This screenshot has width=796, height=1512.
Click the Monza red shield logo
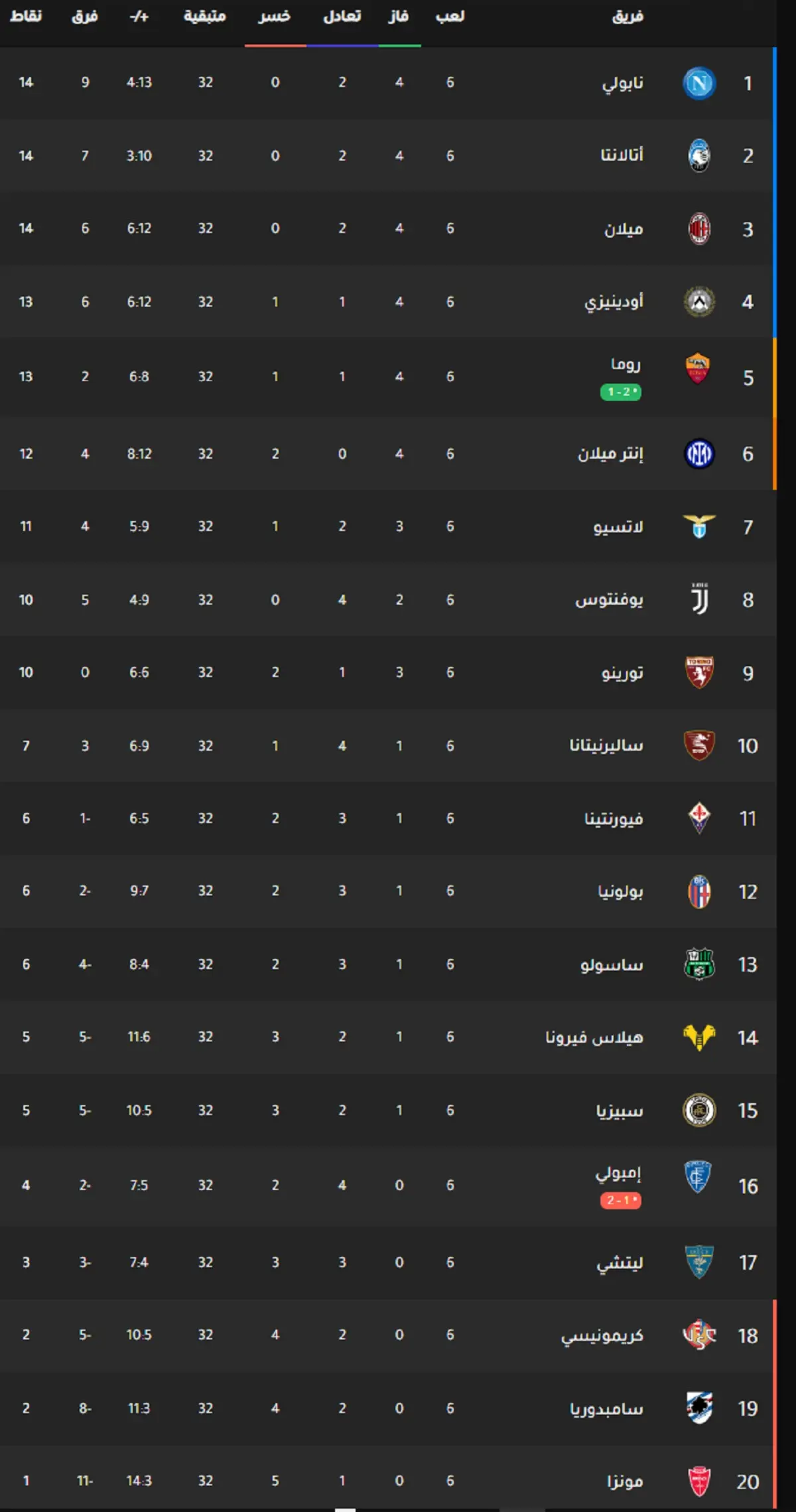click(x=699, y=1481)
